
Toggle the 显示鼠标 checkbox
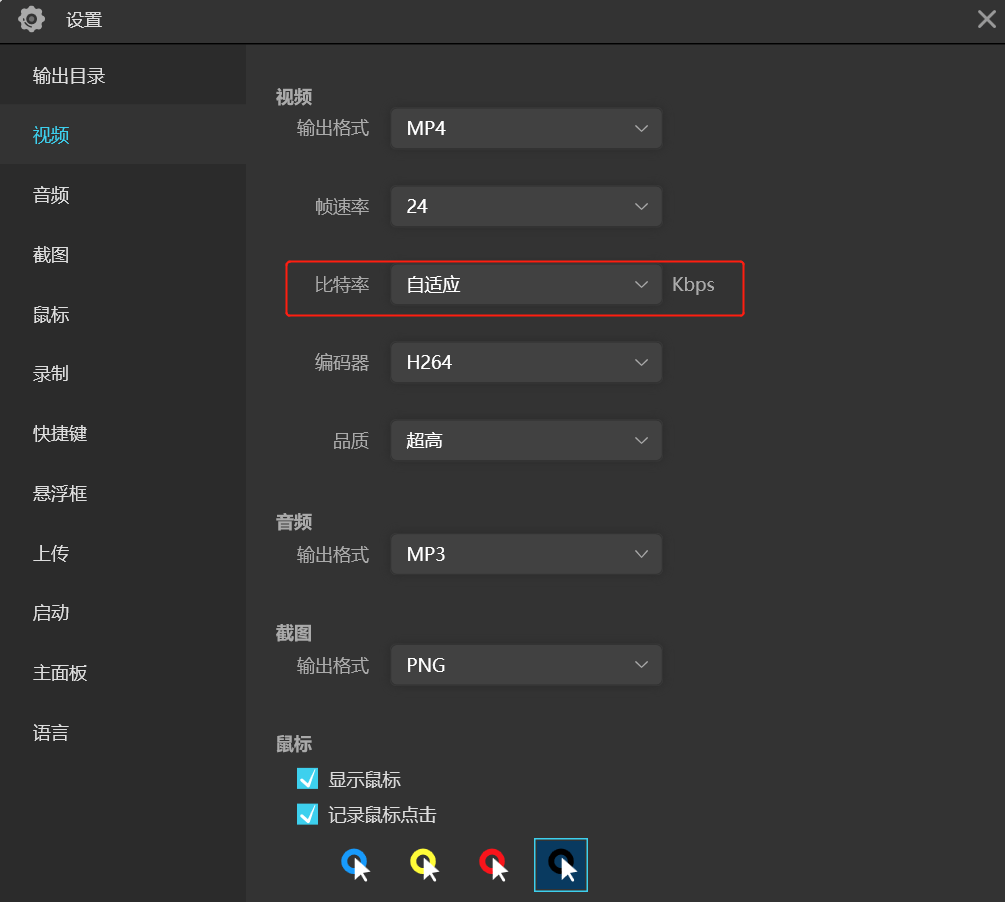pyautogui.click(x=308, y=779)
